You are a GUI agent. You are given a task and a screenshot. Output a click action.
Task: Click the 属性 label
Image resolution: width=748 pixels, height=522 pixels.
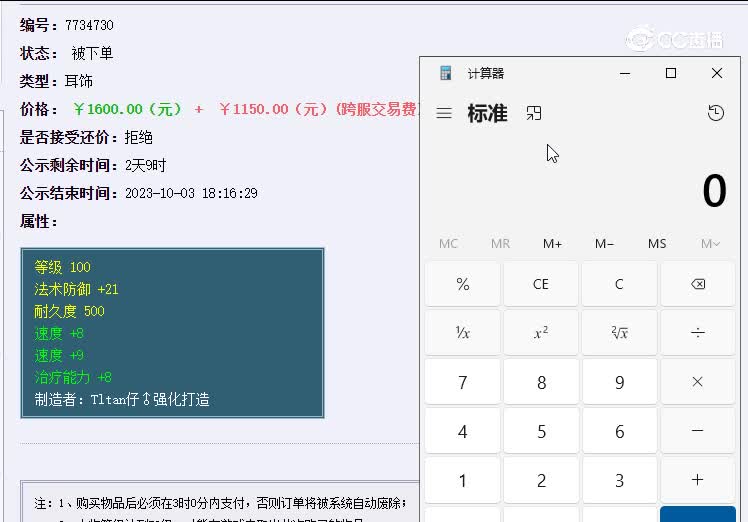[x=38, y=221]
